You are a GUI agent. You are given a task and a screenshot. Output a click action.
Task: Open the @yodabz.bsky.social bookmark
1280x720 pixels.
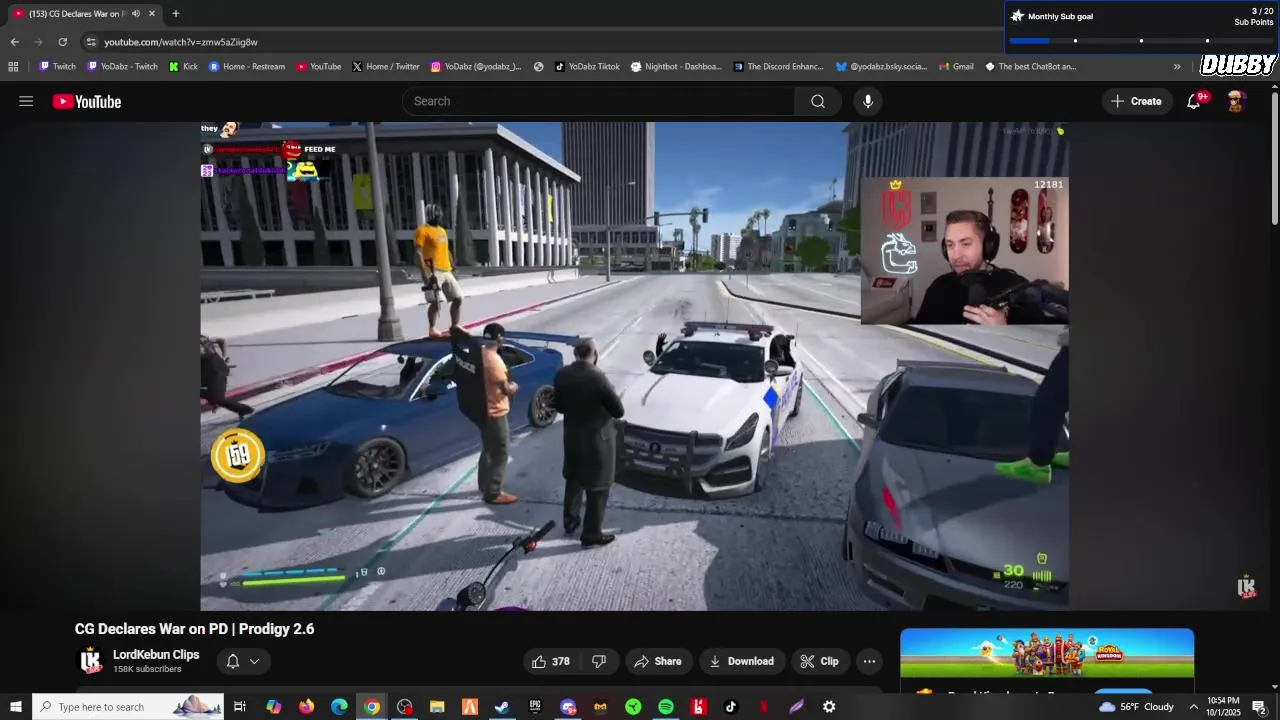[x=881, y=67]
